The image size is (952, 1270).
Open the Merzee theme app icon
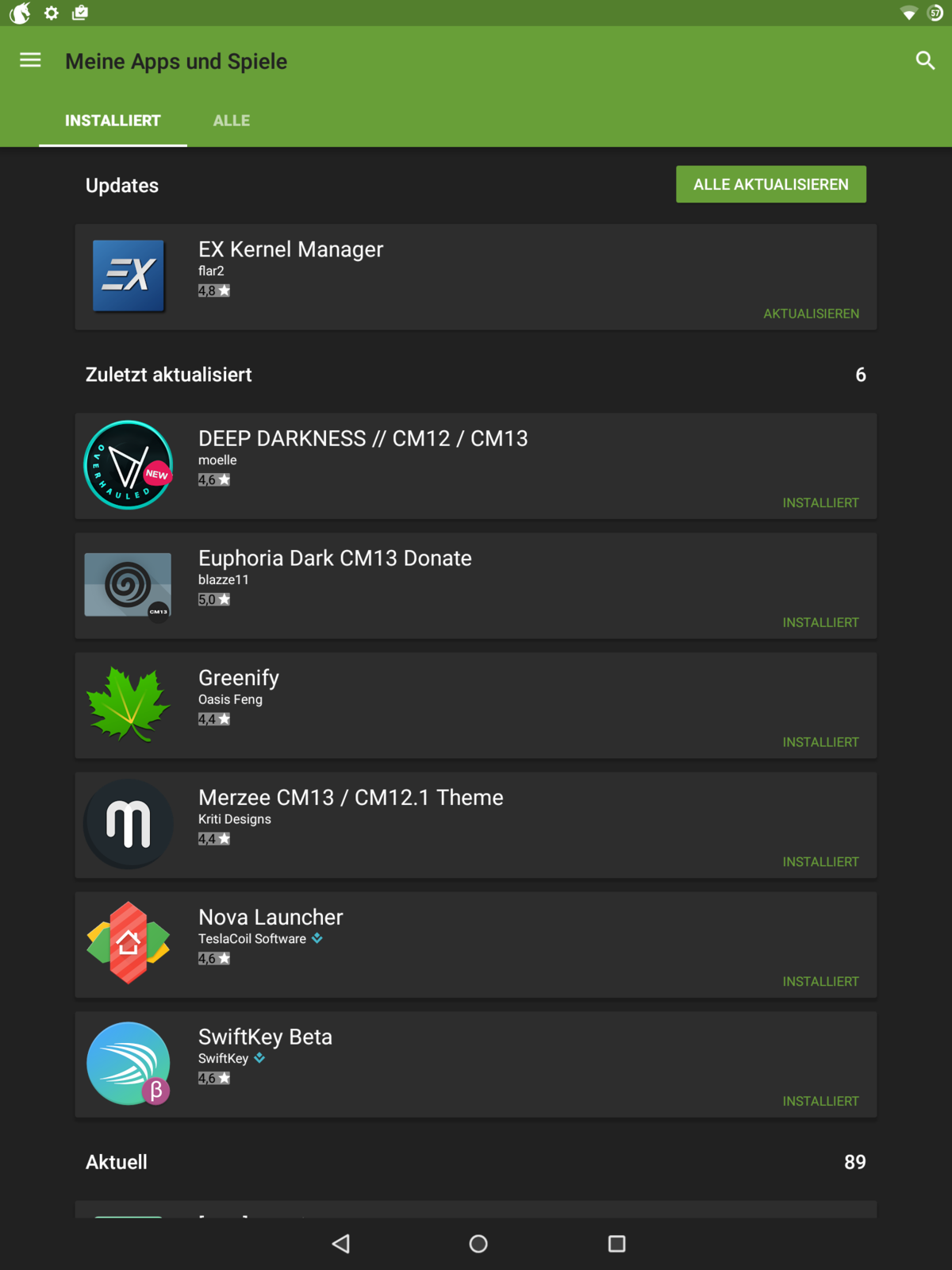[x=129, y=825]
